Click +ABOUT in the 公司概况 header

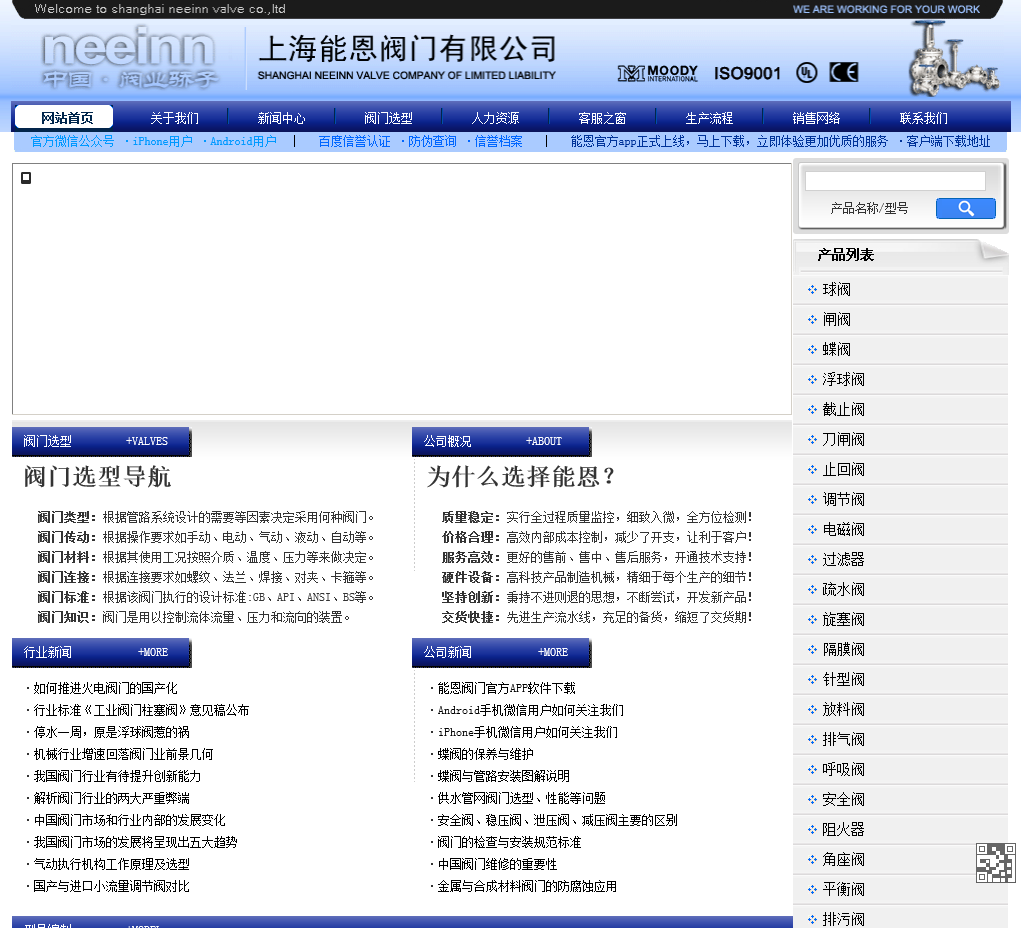pyautogui.click(x=544, y=441)
